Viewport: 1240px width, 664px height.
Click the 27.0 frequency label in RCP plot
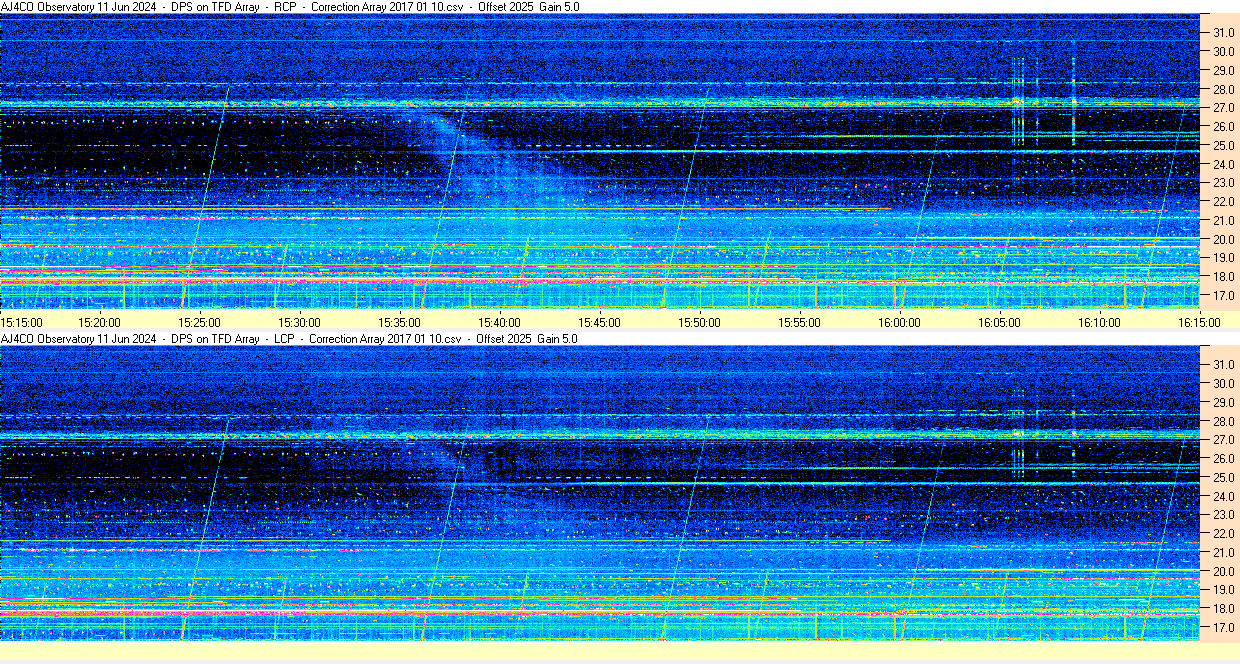point(1224,108)
